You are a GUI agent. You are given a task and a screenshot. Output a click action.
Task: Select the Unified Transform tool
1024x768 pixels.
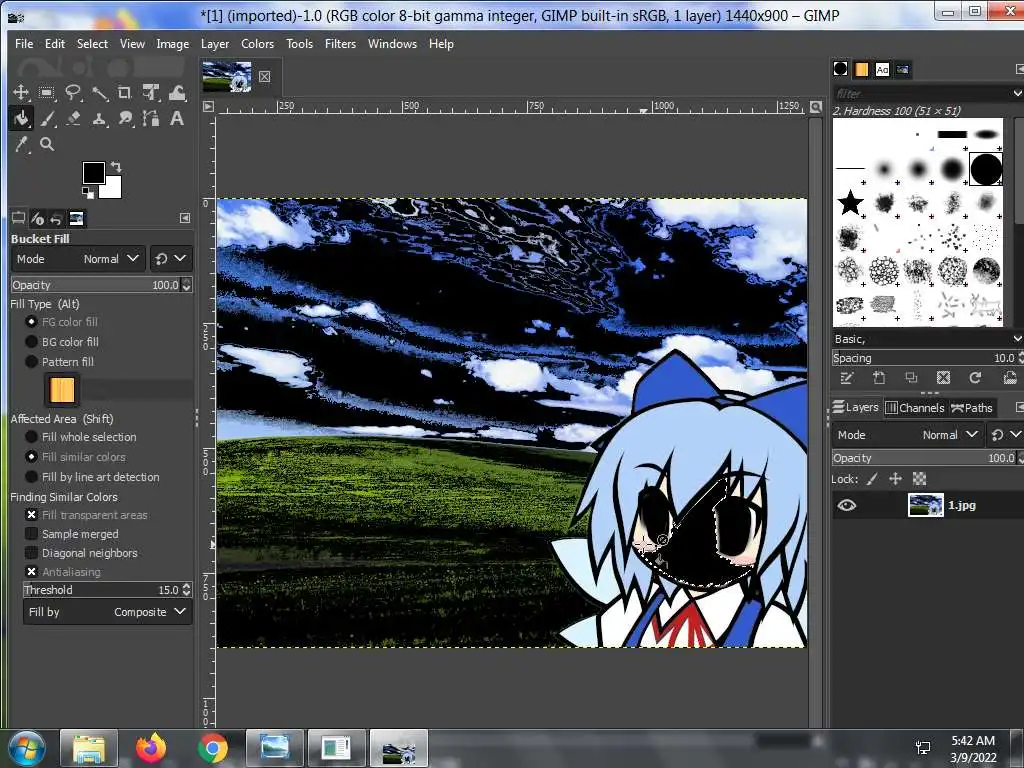(151, 93)
